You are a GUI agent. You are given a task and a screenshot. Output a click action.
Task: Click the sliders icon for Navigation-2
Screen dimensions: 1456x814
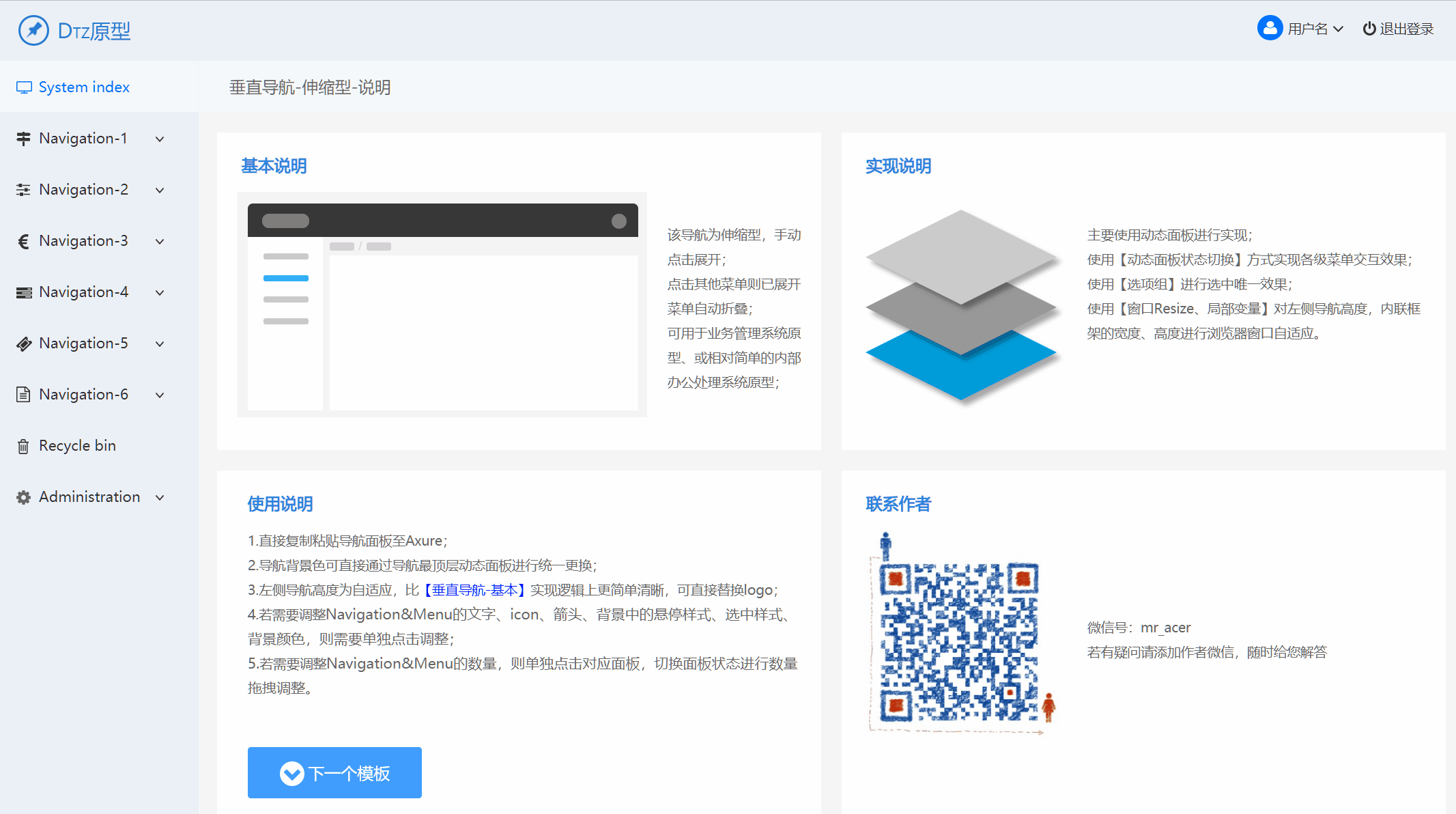(23, 190)
